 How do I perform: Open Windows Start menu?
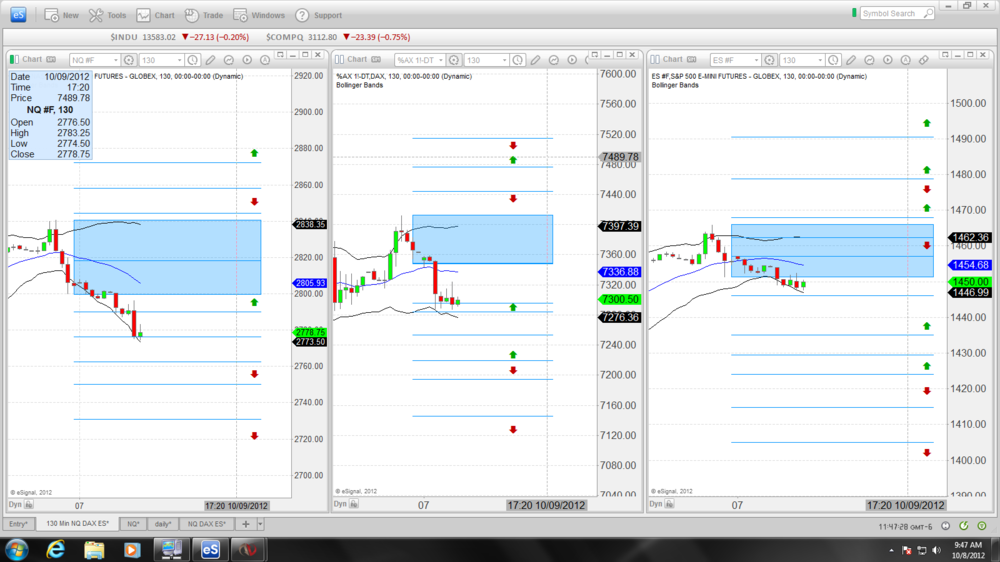17,549
